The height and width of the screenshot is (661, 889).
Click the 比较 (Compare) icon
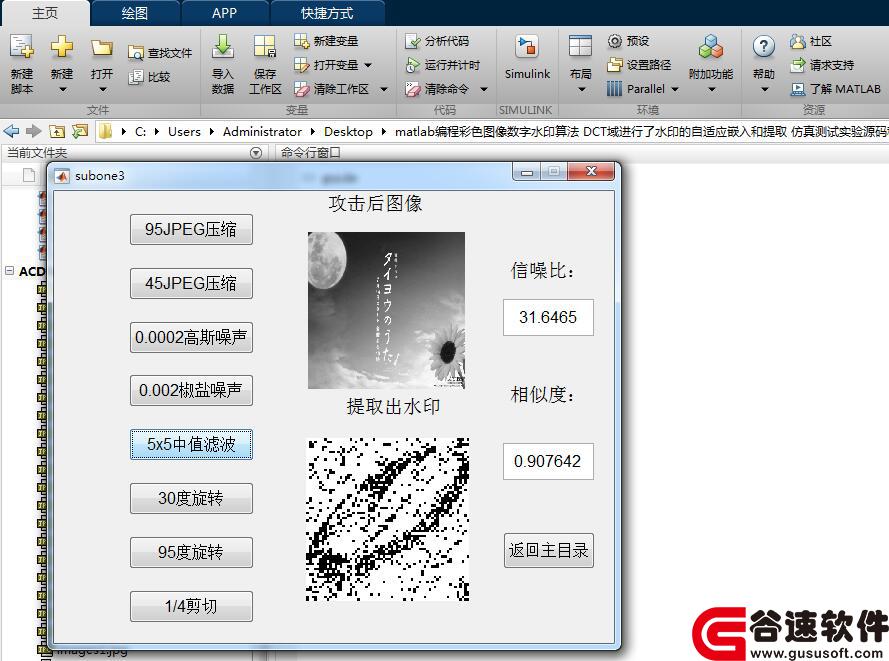coord(136,77)
